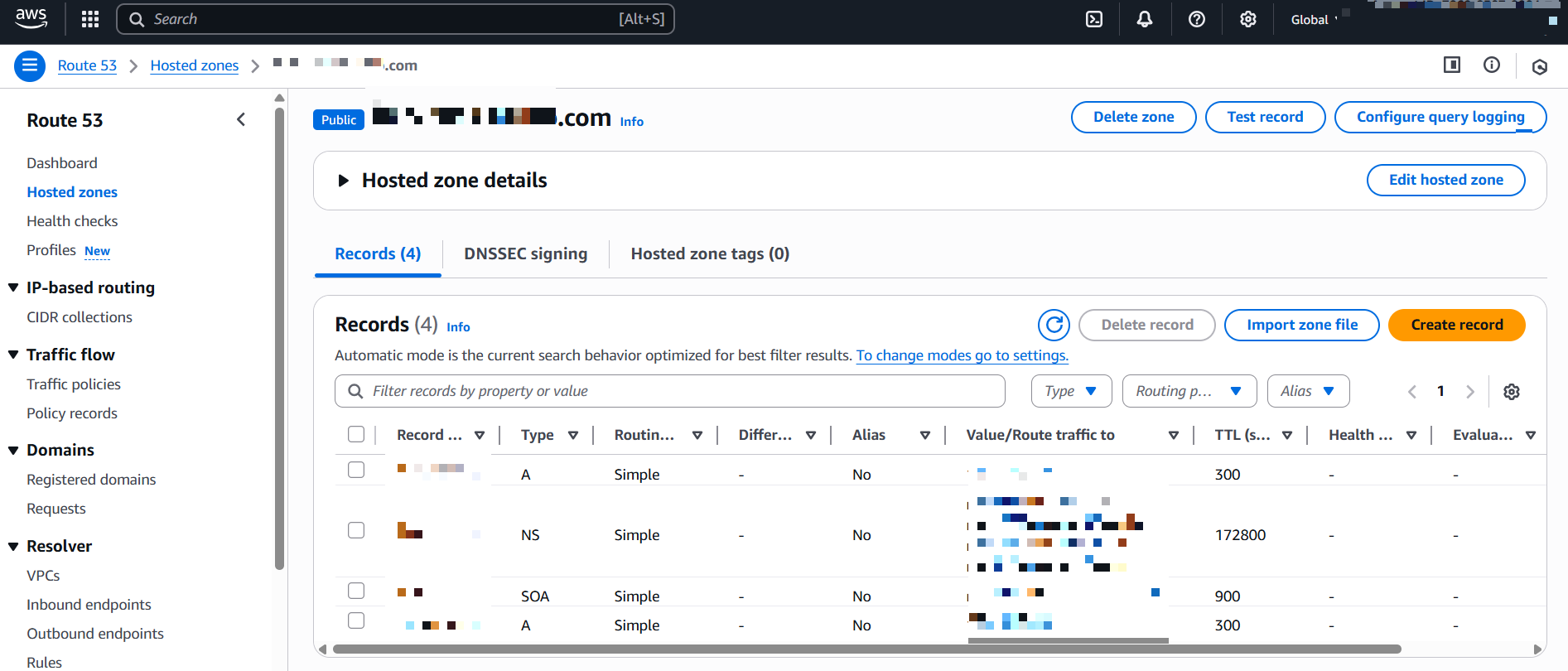Open Health checks in side navigation
The width and height of the screenshot is (1568, 671).
pos(72,221)
